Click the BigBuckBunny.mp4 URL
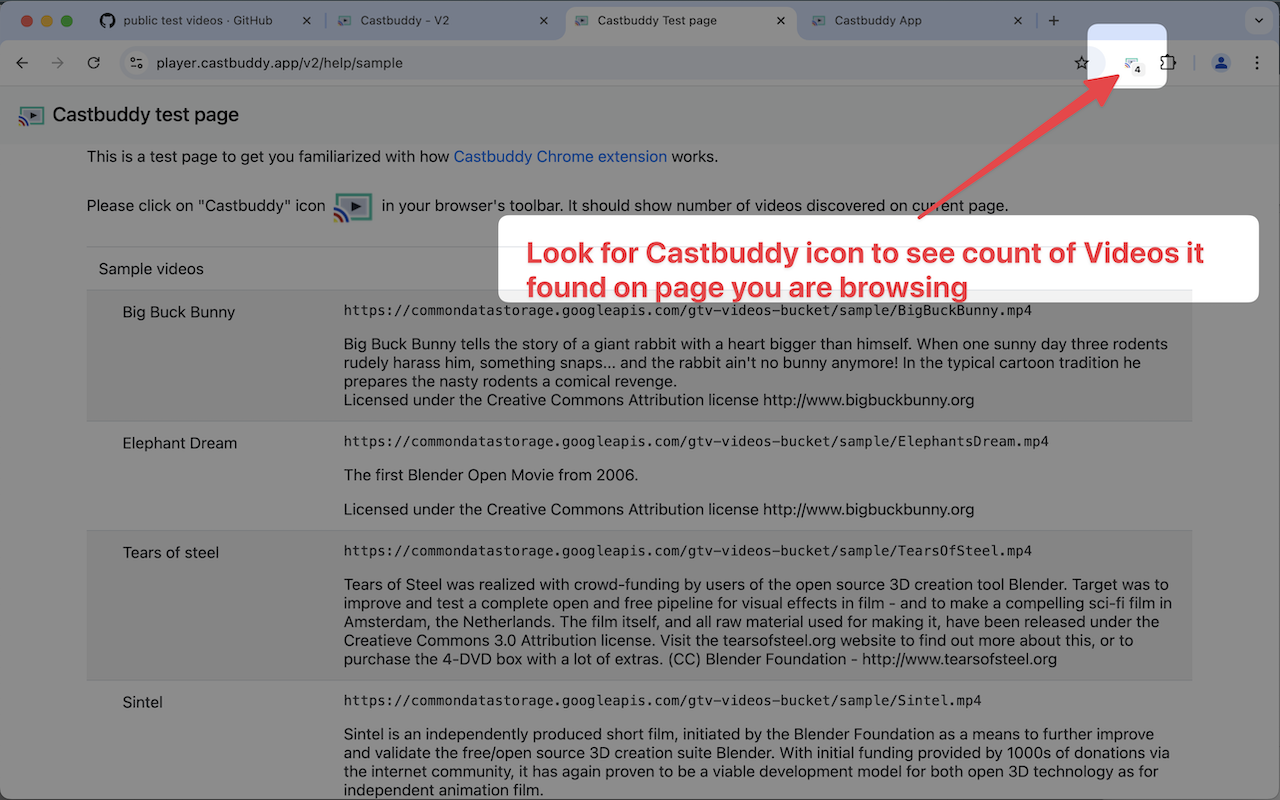This screenshot has width=1280, height=800. point(688,311)
